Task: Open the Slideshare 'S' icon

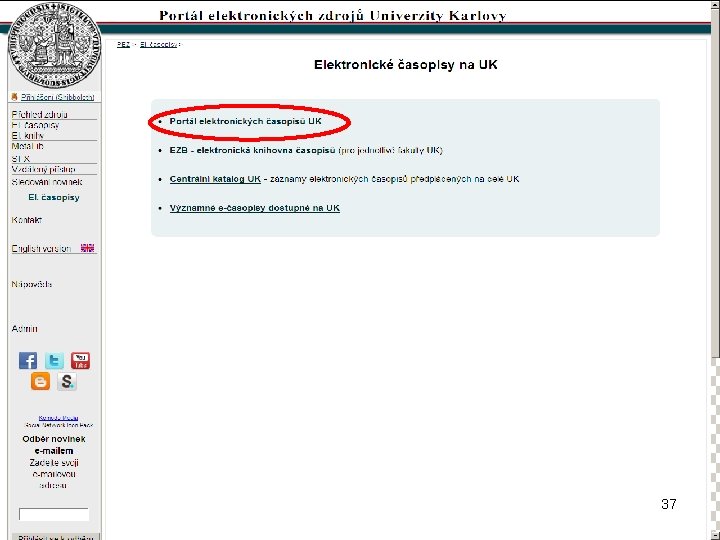Action: pos(67,382)
